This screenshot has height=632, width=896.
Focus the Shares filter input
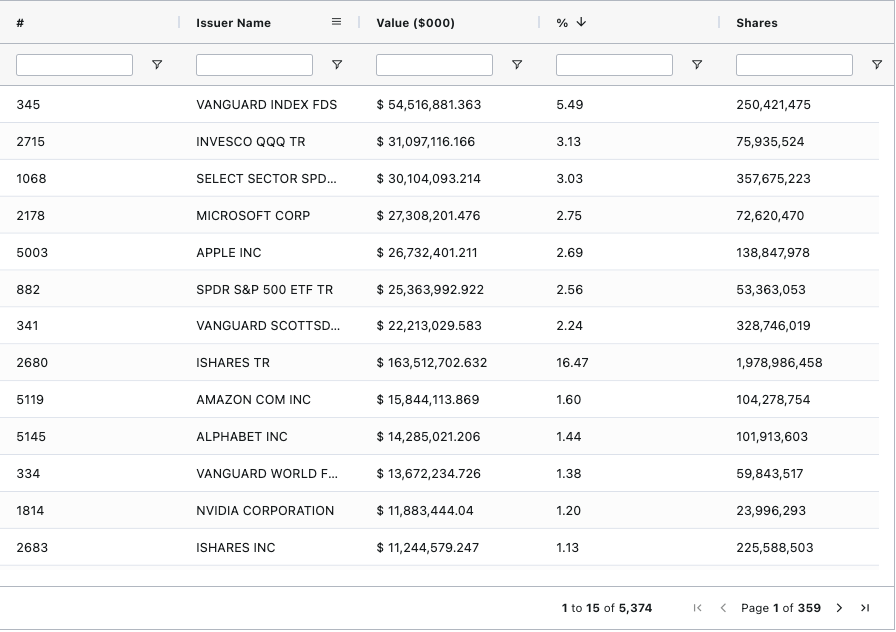pyautogui.click(x=794, y=65)
